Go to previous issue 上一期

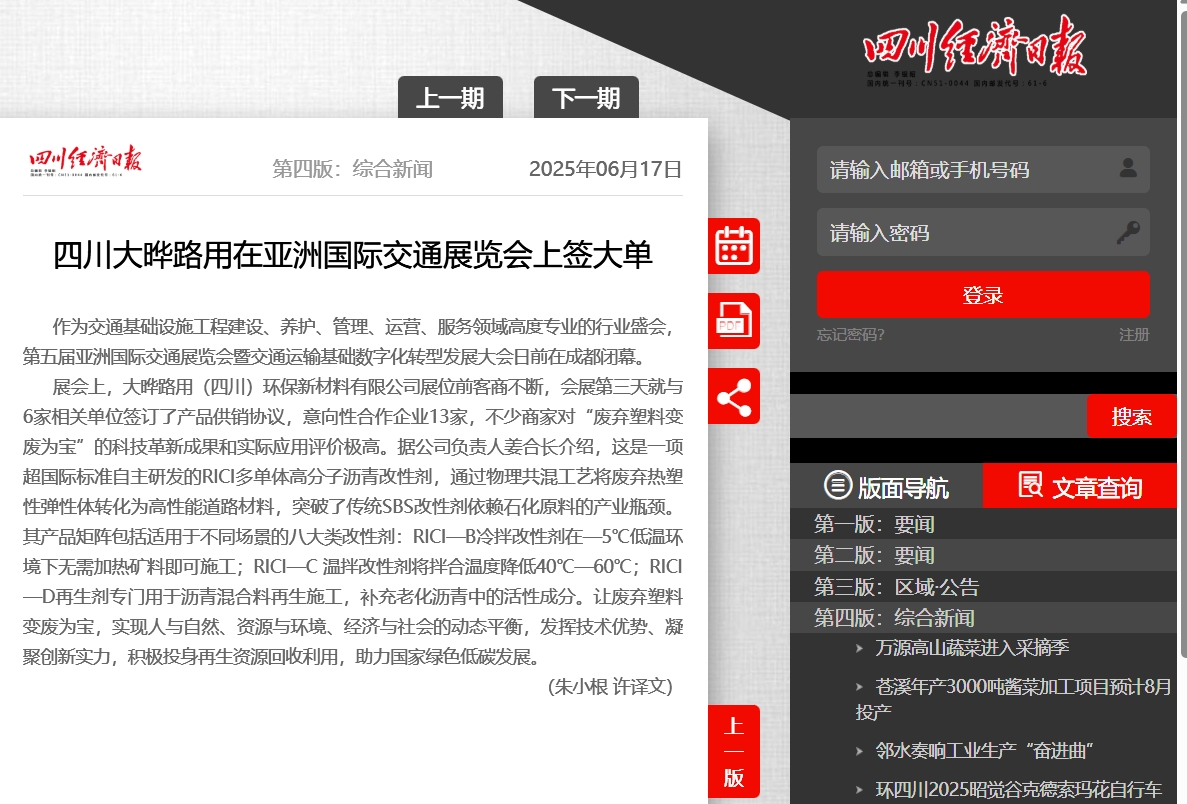450,98
